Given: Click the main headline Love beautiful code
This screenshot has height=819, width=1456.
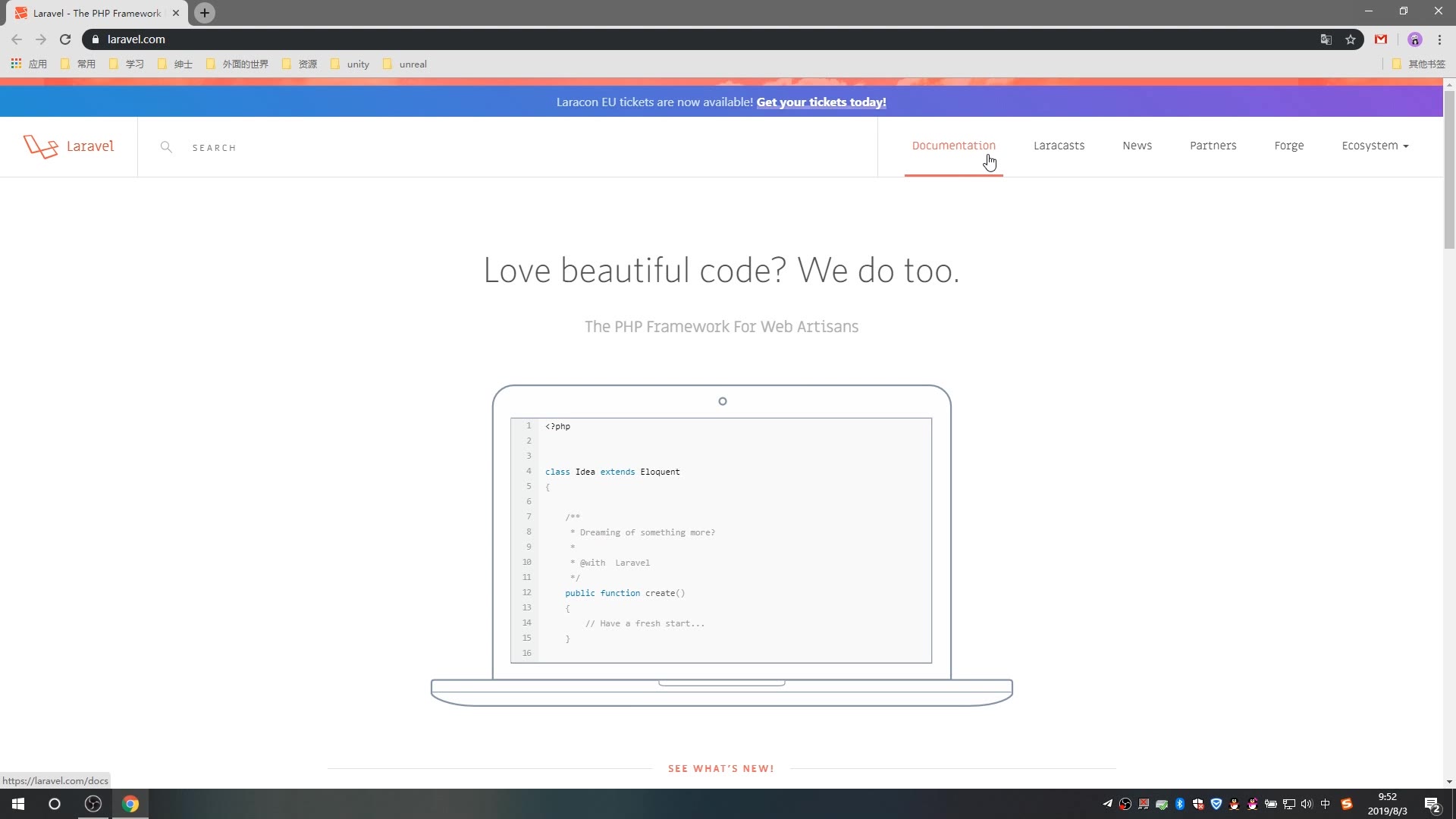Looking at the screenshot, I should pos(721,271).
